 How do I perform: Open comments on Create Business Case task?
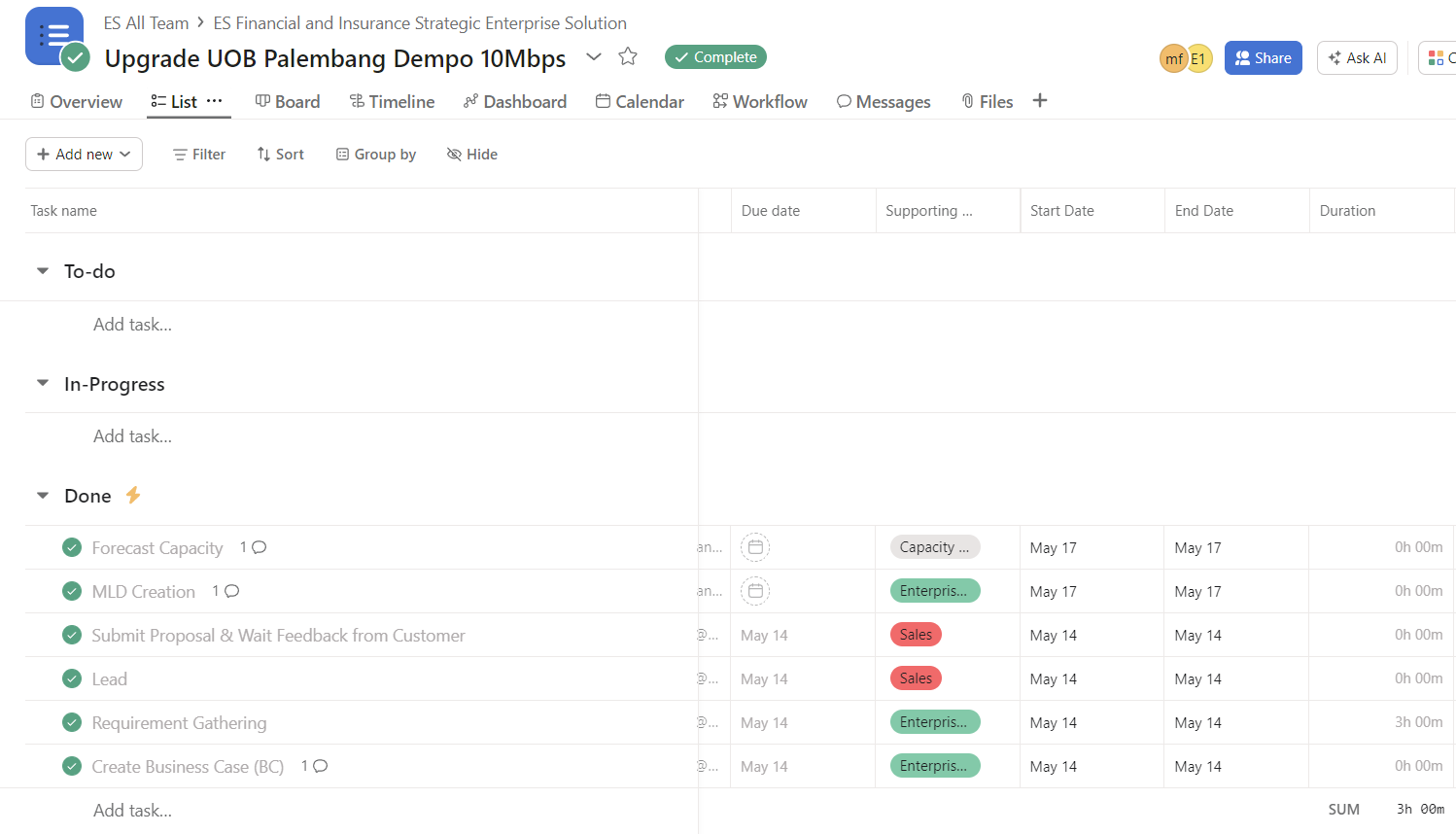[x=314, y=766]
